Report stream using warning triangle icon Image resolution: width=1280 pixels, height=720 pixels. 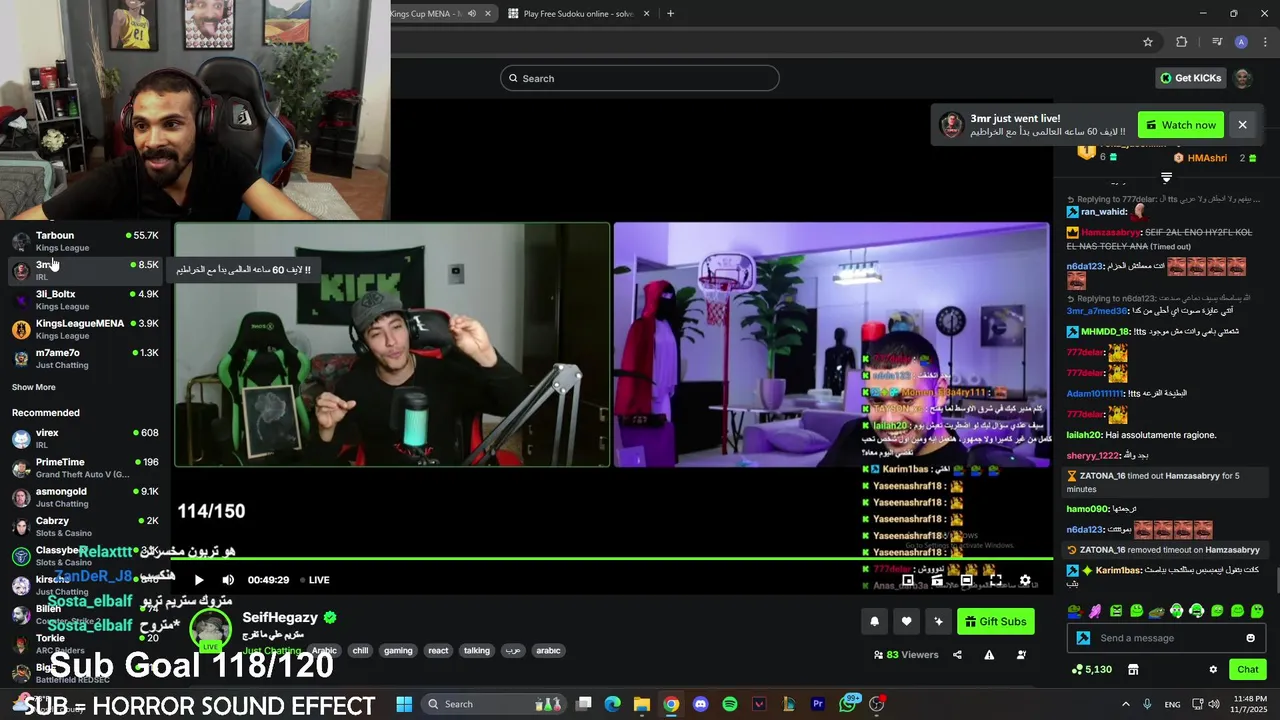click(989, 655)
